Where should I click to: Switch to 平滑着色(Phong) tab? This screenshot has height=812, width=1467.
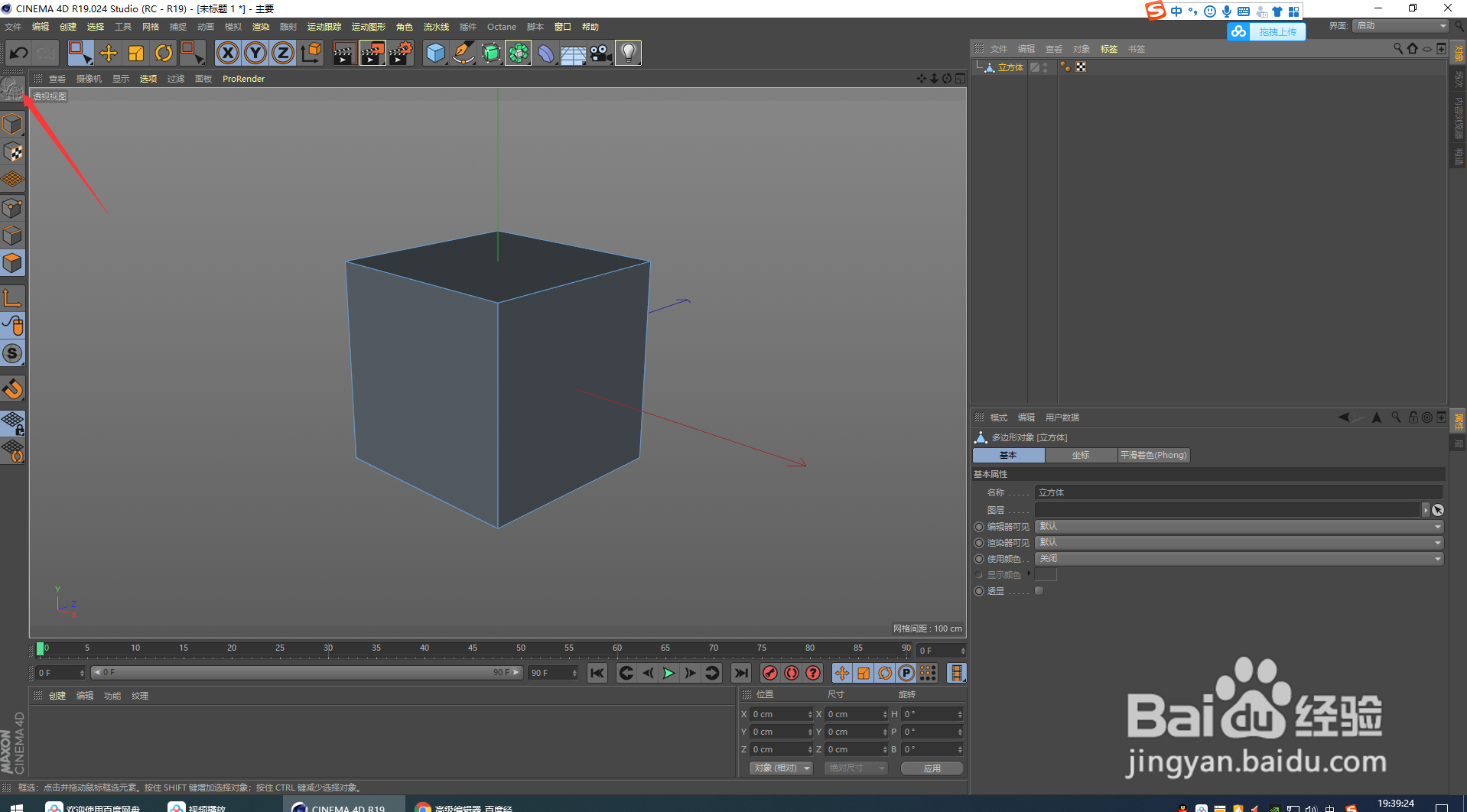click(x=1153, y=455)
